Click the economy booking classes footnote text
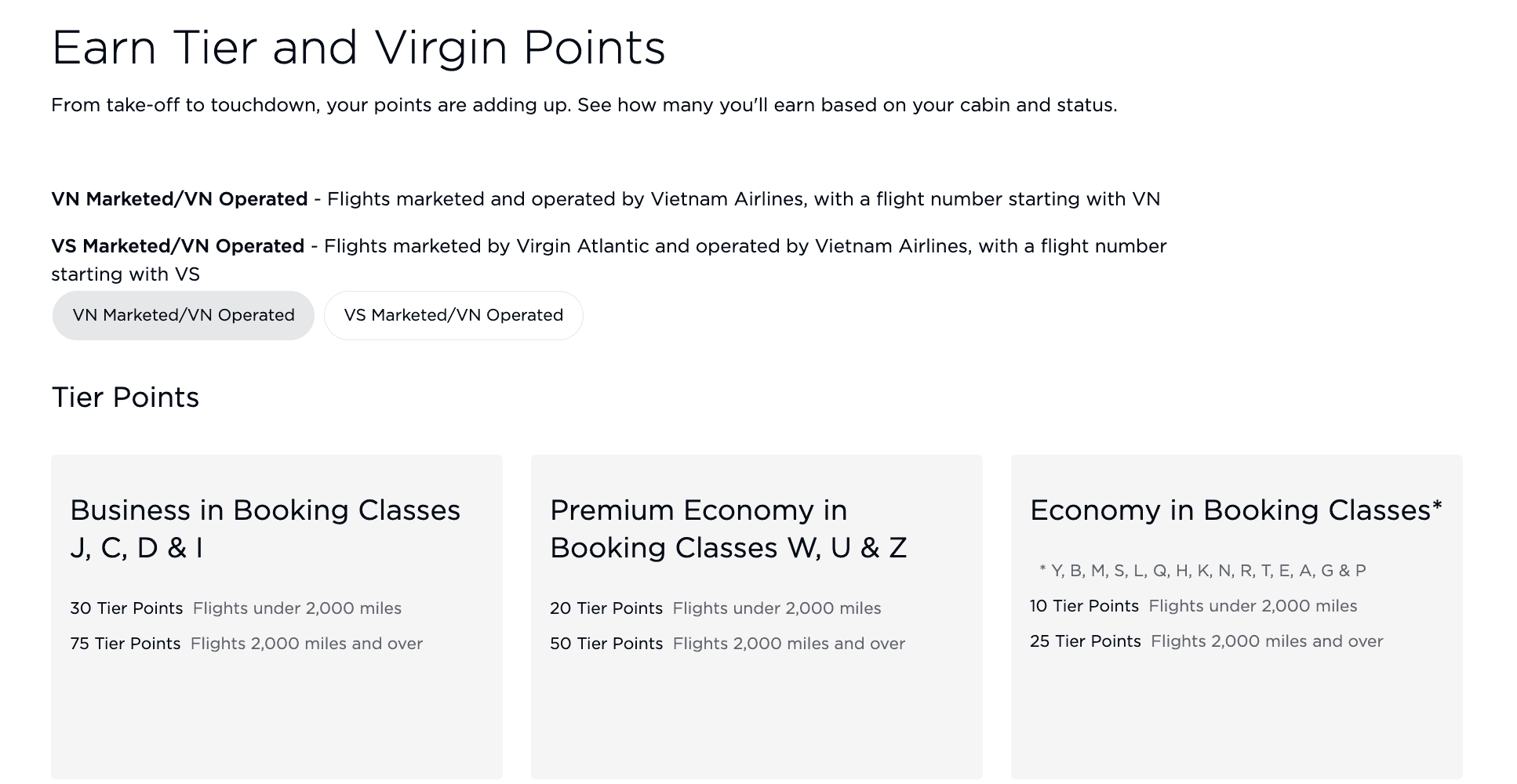This screenshot has width=1517, height=784. [1202, 570]
